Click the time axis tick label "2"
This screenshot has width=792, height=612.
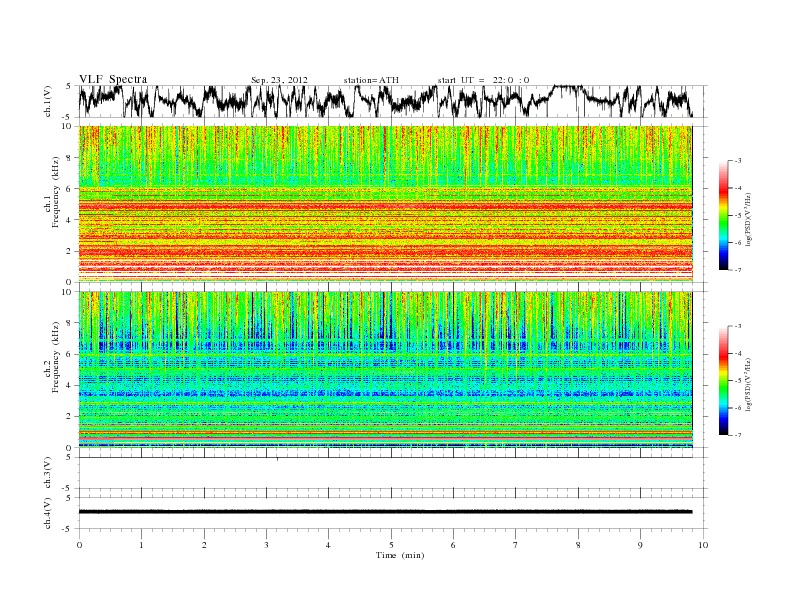[x=204, y=545]
